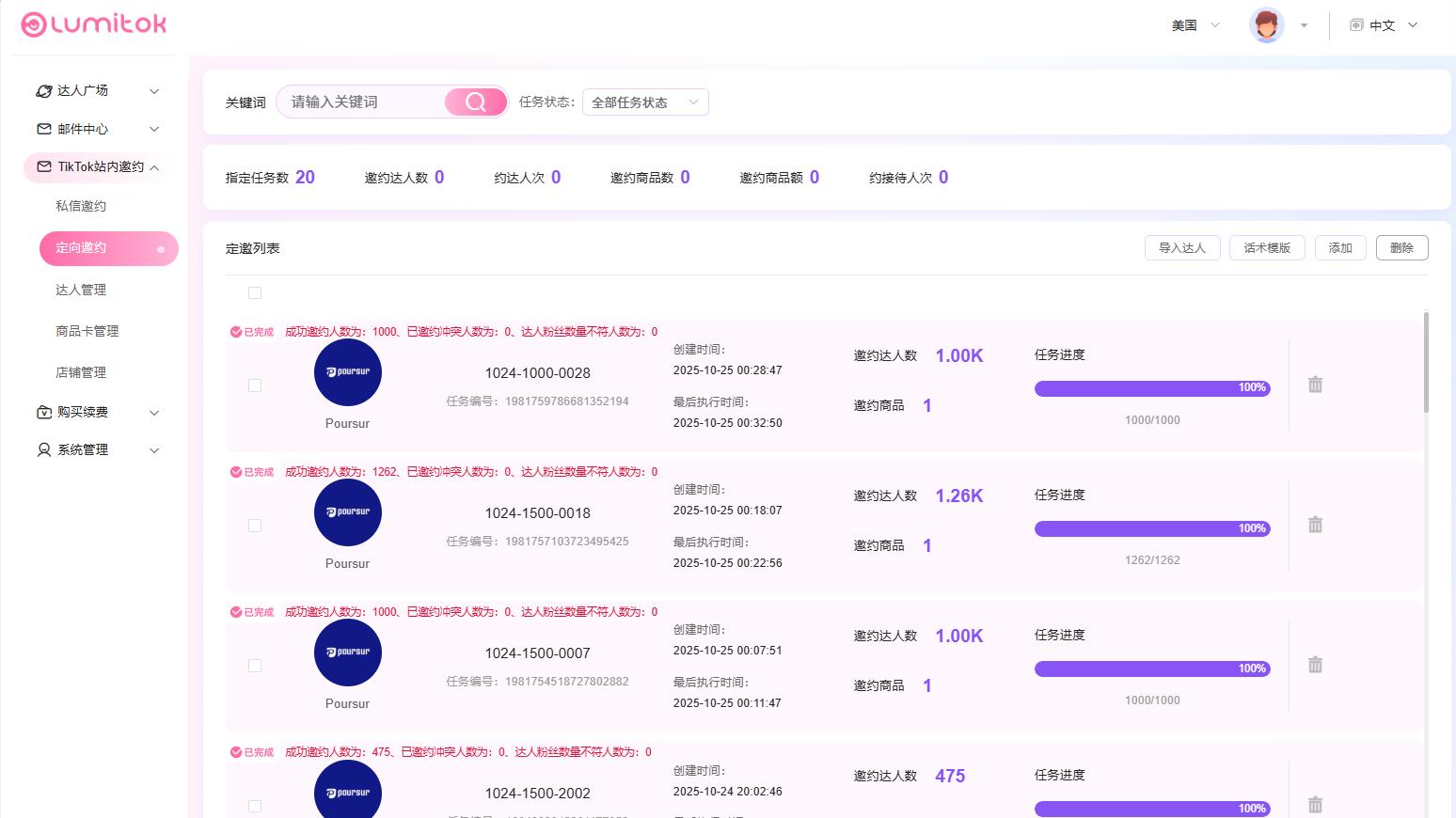Screen dimensions: 1456x818
Task: Delete task 1024-1500-2002 with trash icon
Action: pyautogui.click(x=1315, y=805)
